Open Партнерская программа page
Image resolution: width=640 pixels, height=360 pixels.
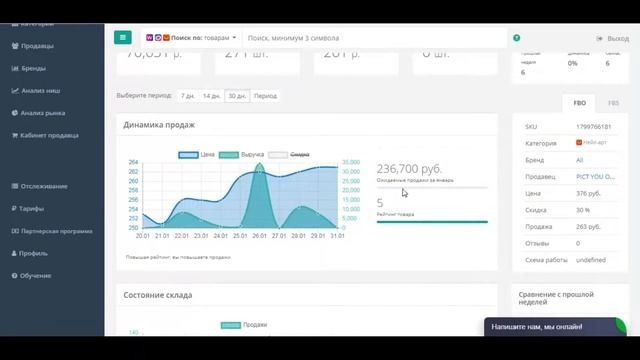click(x=57, y=231)
